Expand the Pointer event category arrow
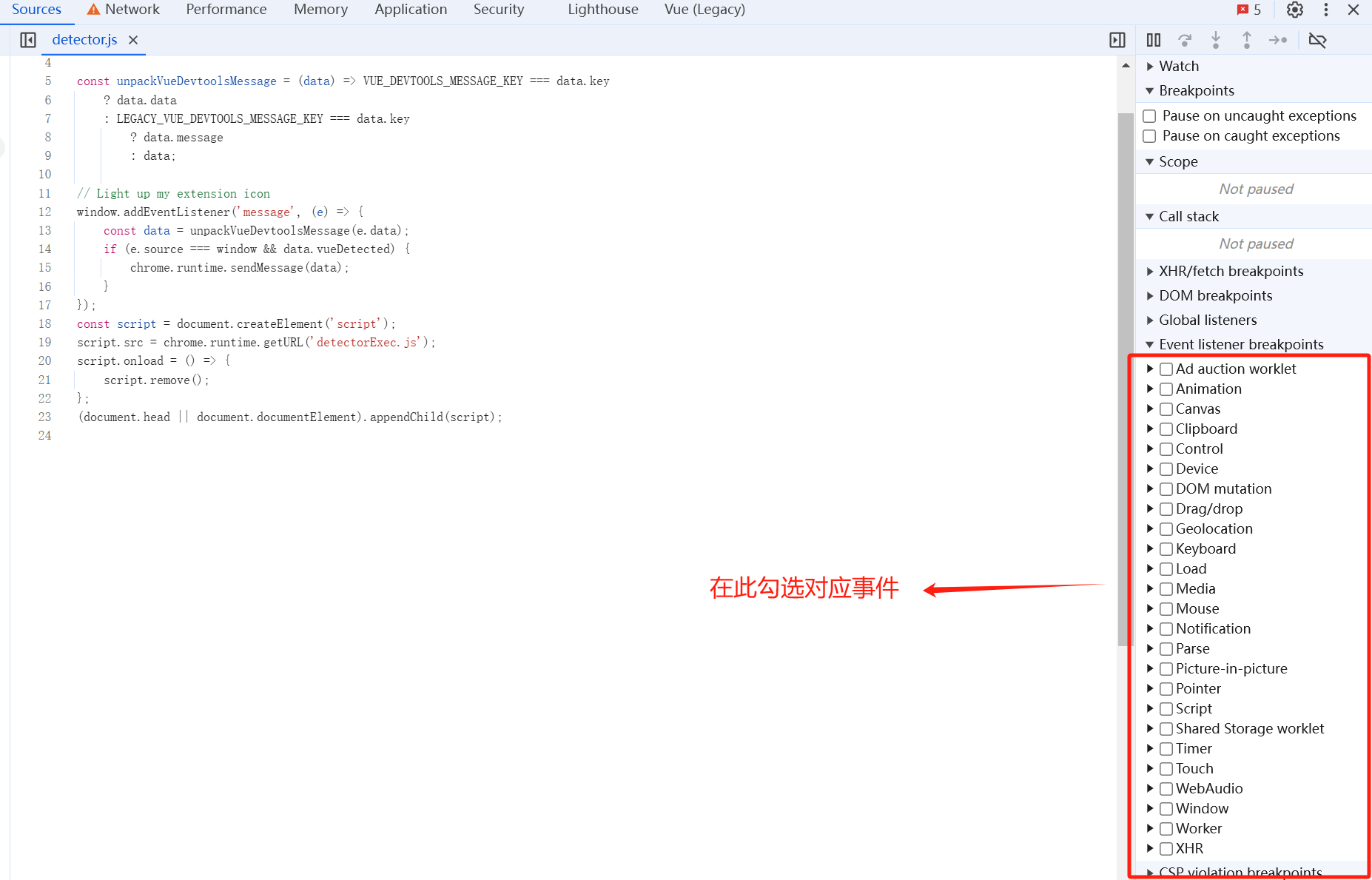Image resolution: width=1372 pixels, height=880 pixels. [x=1150, y=688]
